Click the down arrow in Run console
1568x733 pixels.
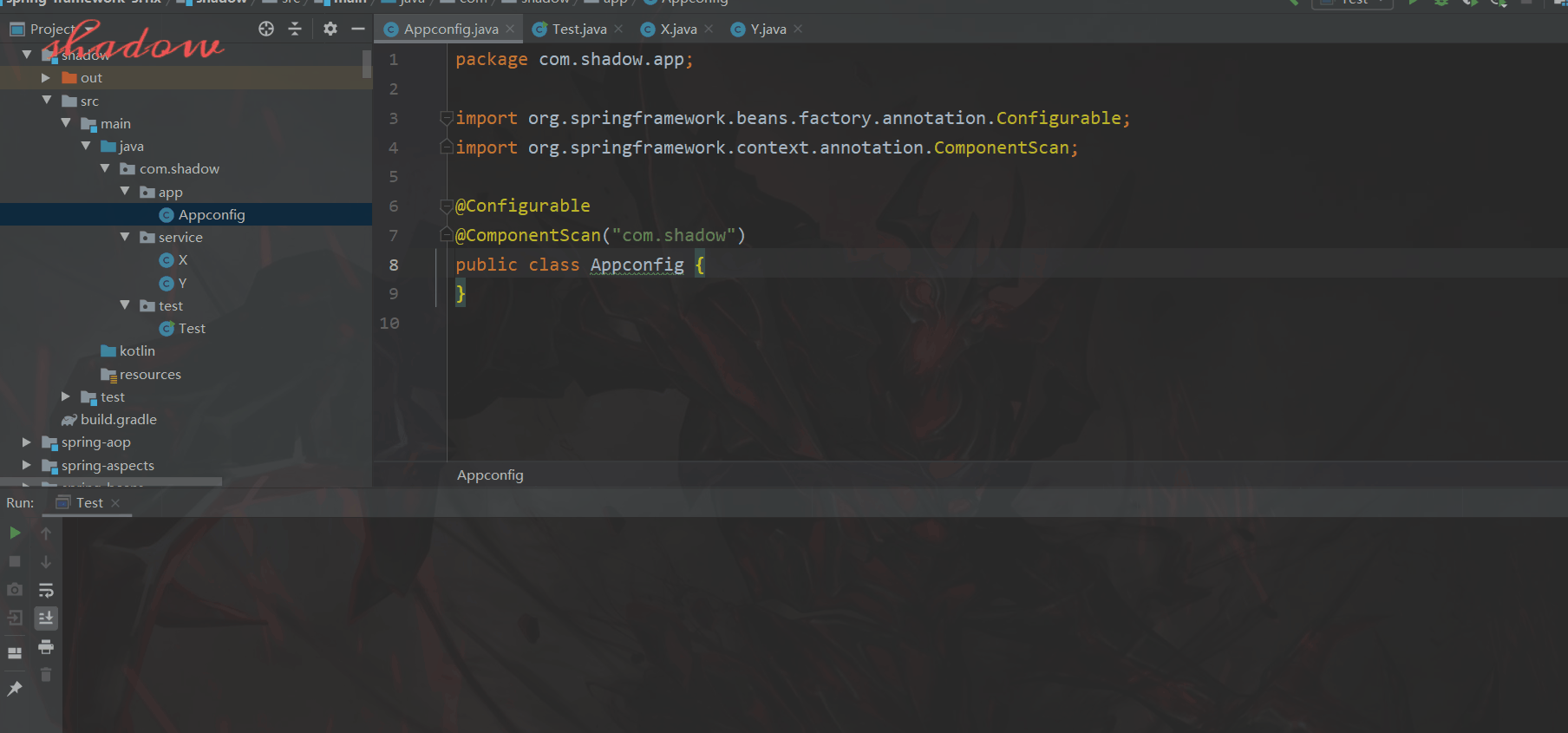(46, 561)
